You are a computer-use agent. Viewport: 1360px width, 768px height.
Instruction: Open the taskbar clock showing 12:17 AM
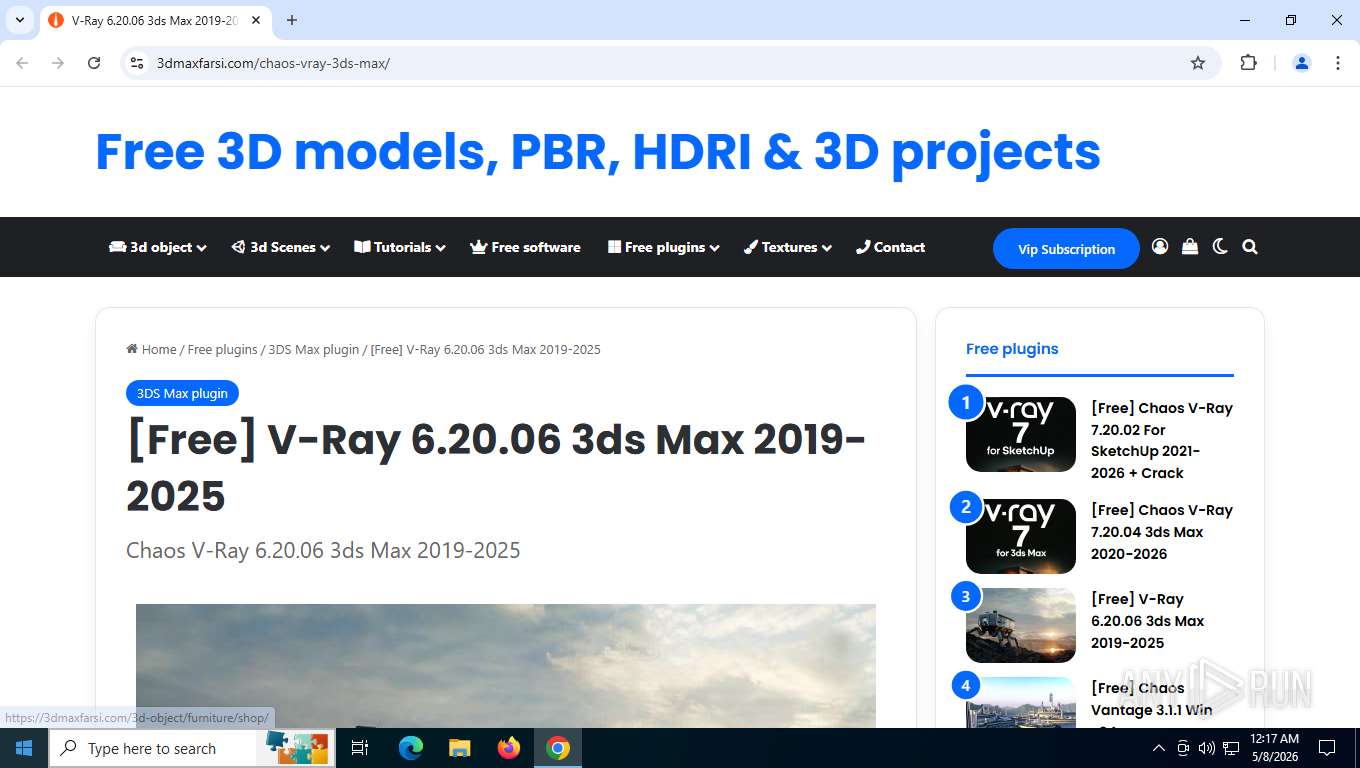[1274, 748]
